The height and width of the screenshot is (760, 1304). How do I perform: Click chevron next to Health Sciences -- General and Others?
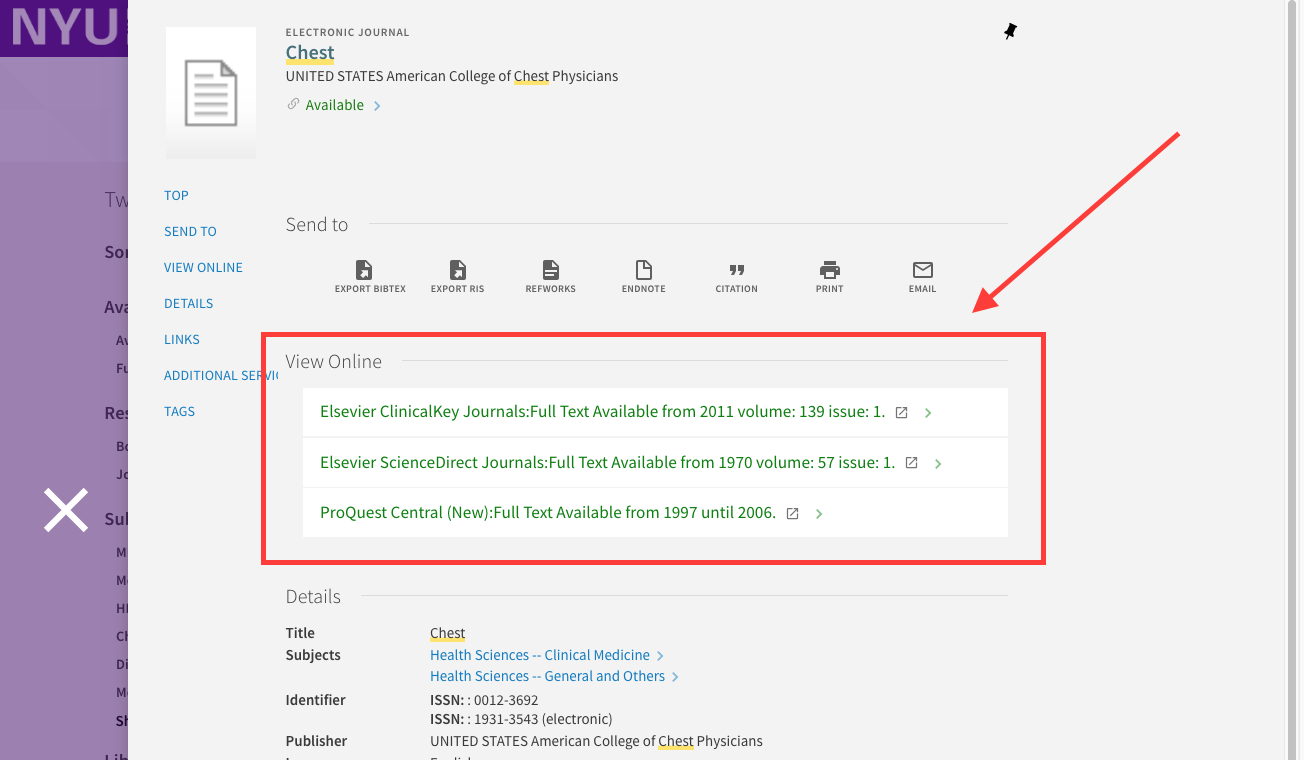675,677
